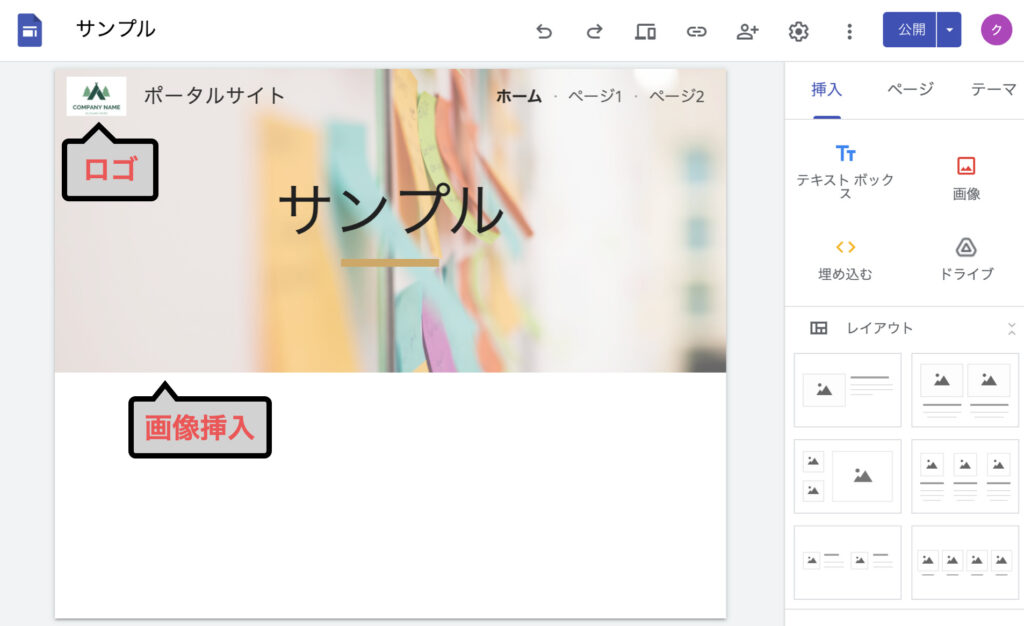Image resolution: width=1024 pixels, height=626 pixels.
Task: Select the first single-image layout thumbnail
Action: [847, 390]
